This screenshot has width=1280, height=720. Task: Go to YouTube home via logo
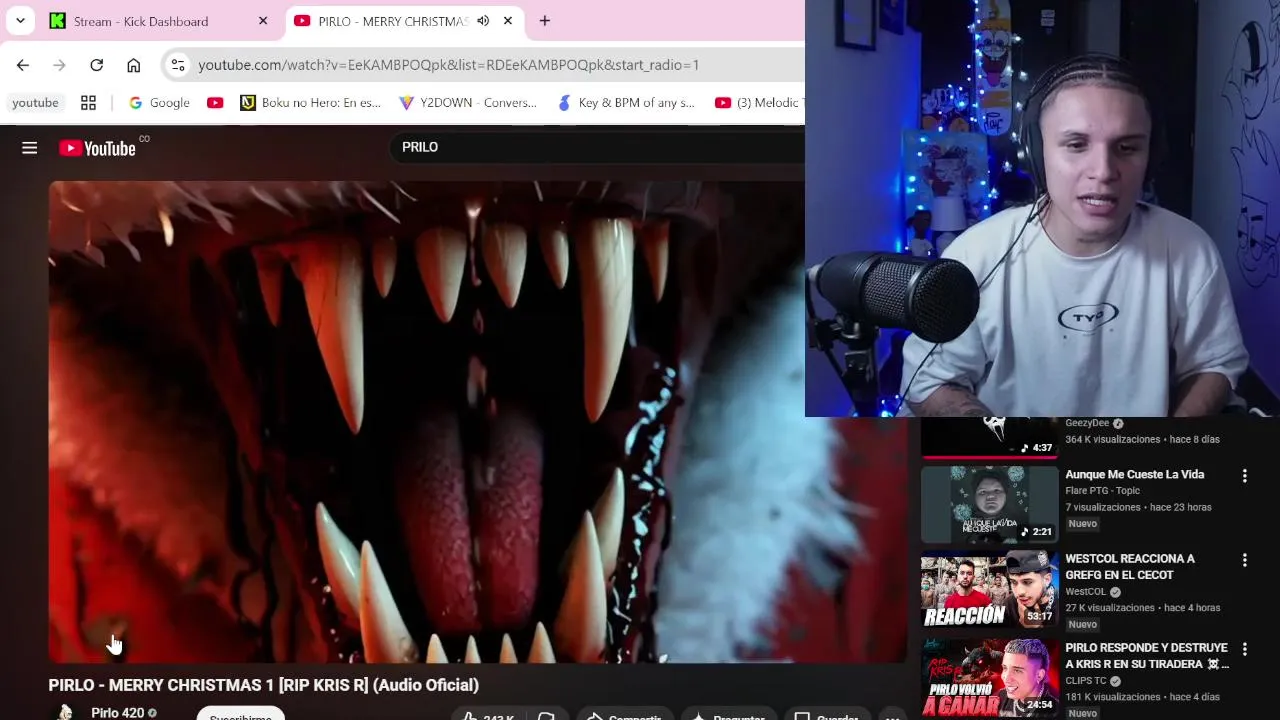coord(97,148)
